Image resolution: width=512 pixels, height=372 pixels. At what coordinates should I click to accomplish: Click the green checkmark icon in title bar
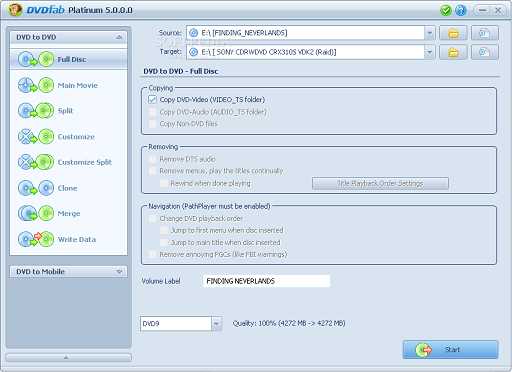(445, 10)
